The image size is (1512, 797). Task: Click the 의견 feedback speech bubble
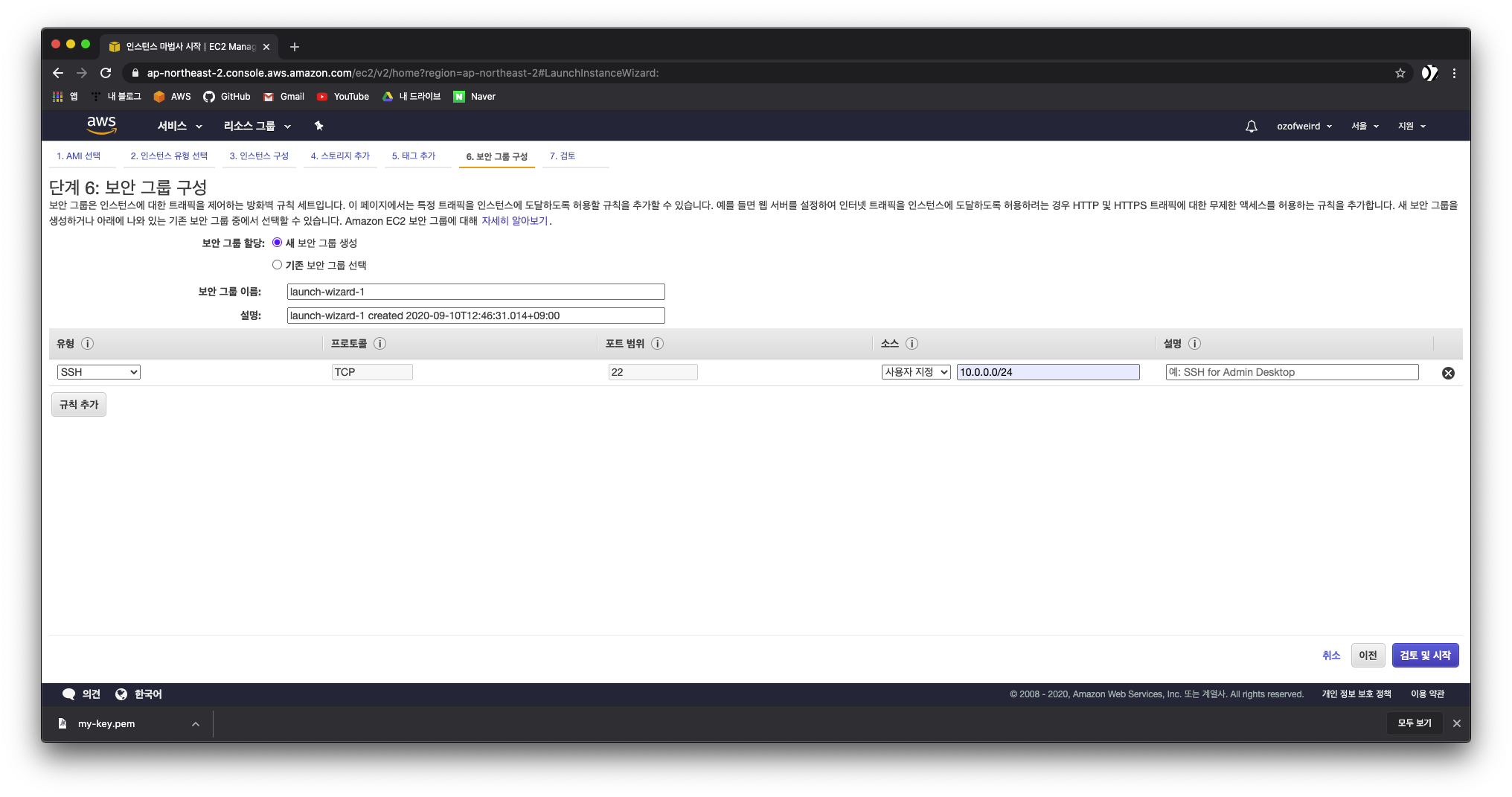tap(81, 694)
